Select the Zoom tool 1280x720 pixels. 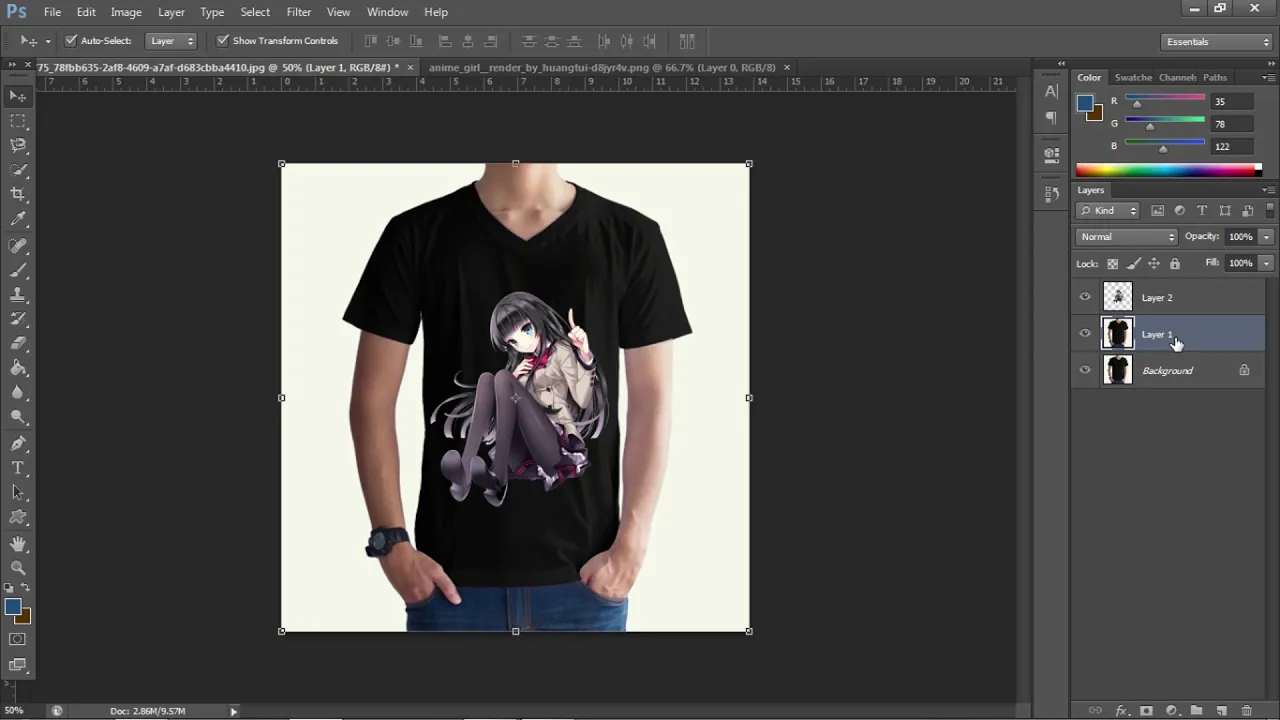click(18, 568)
